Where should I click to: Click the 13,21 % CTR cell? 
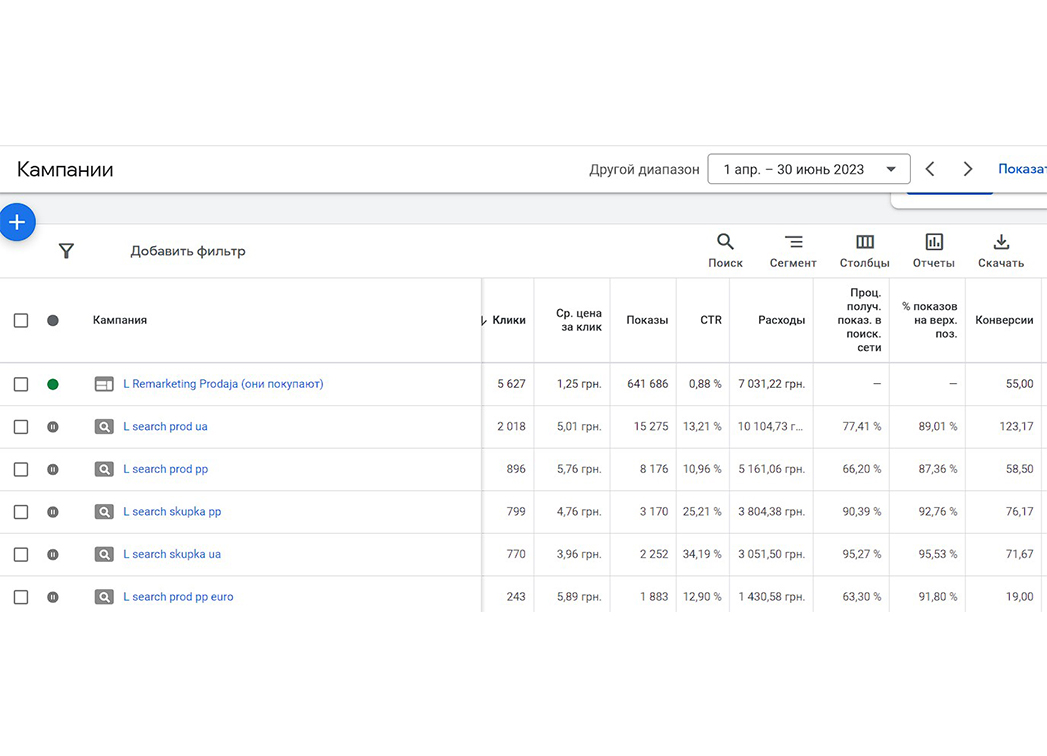pyautogui.click(x=702, y=427)
